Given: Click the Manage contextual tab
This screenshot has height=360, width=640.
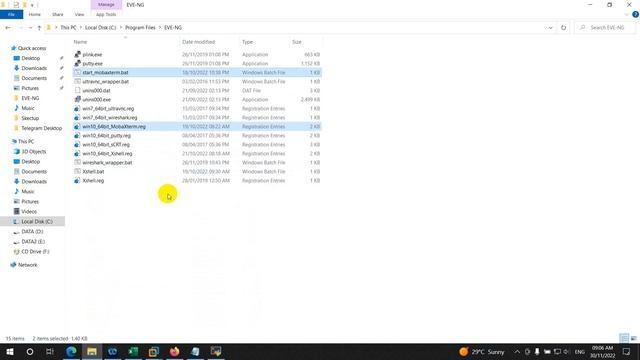Looking at the screenshot, I should tap(106, 4).
